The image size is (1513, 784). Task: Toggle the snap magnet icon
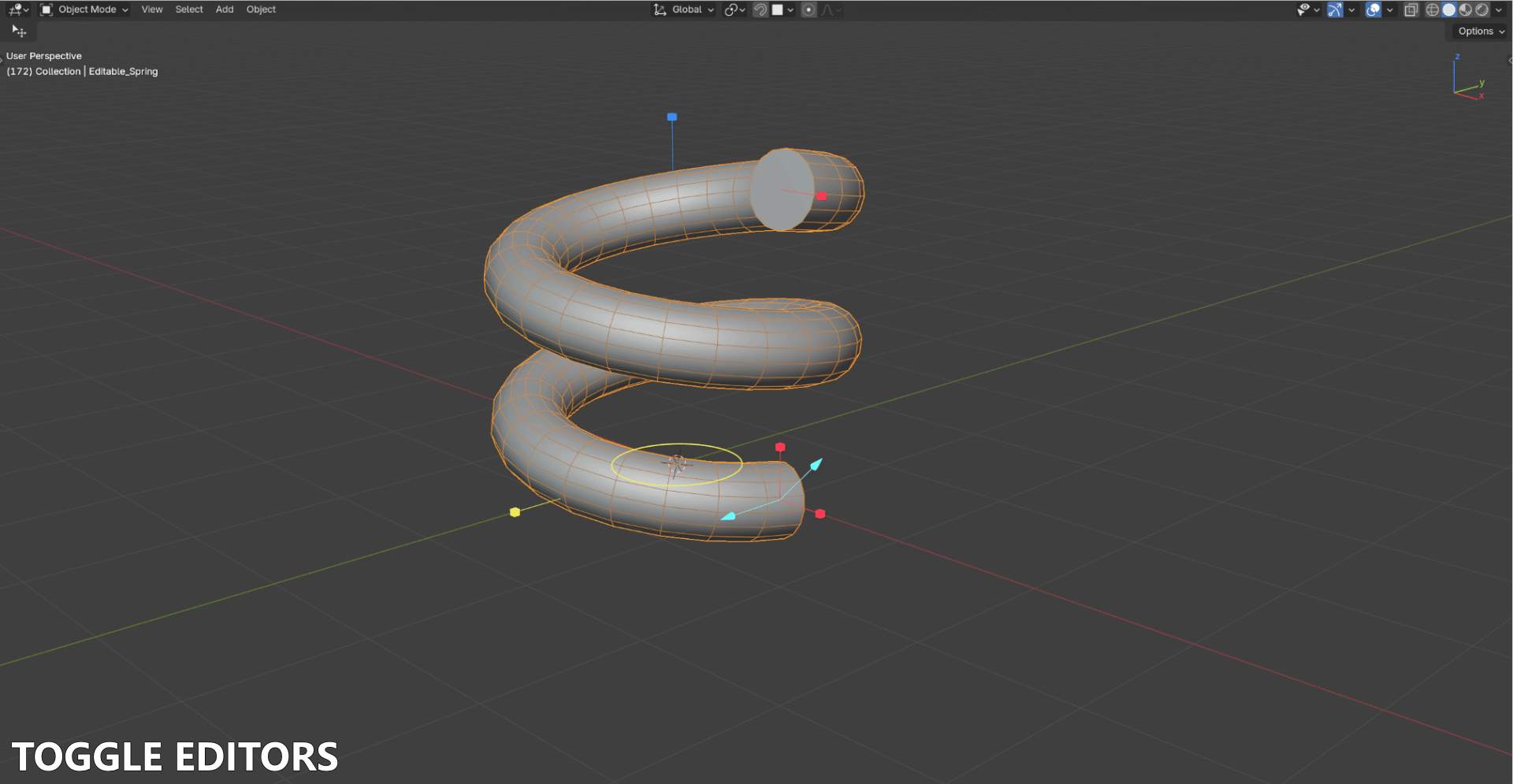(x=760, y=9)
